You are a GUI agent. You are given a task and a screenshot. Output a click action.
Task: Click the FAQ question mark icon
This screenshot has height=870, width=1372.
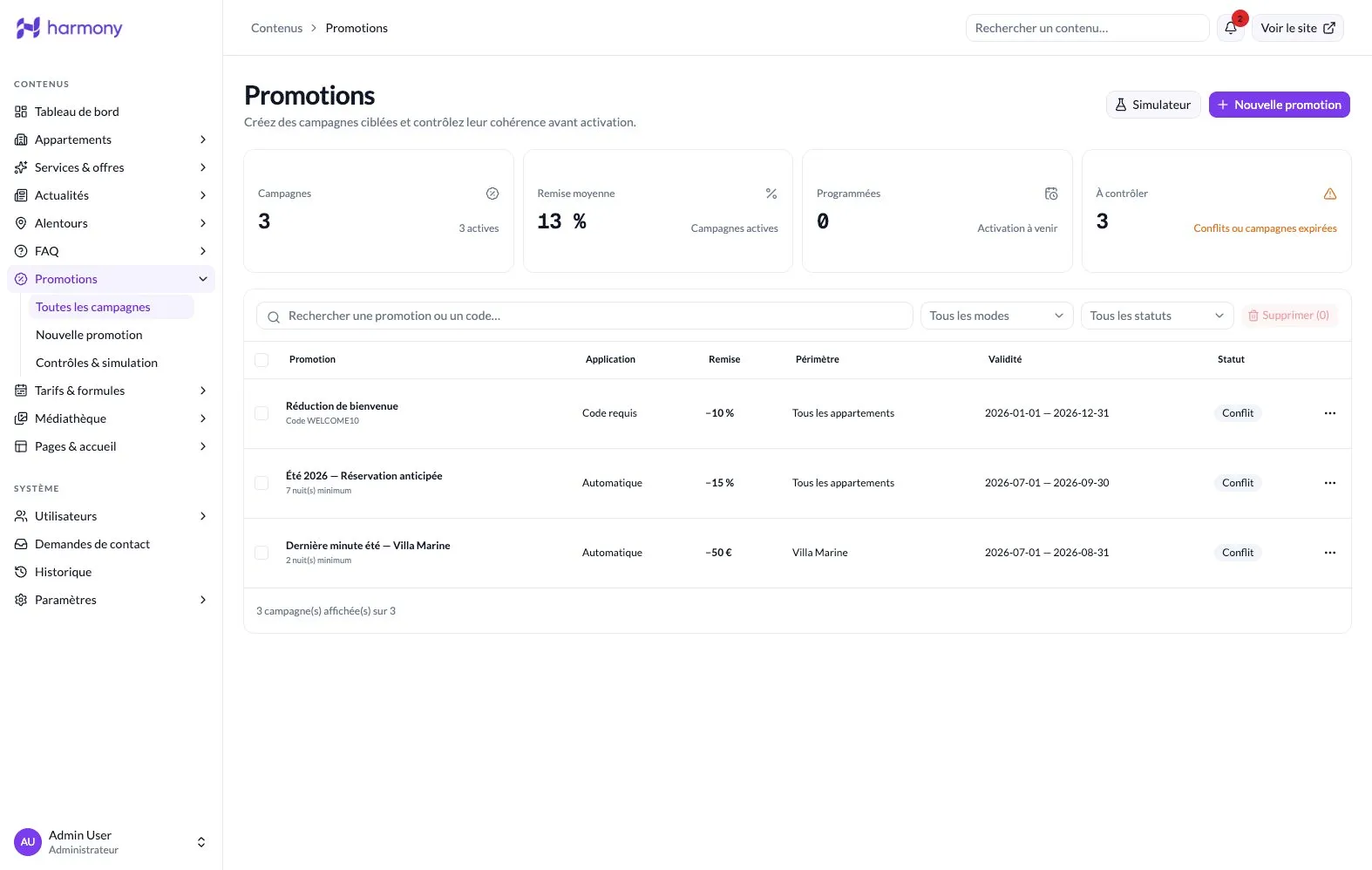tap(21, 251)
